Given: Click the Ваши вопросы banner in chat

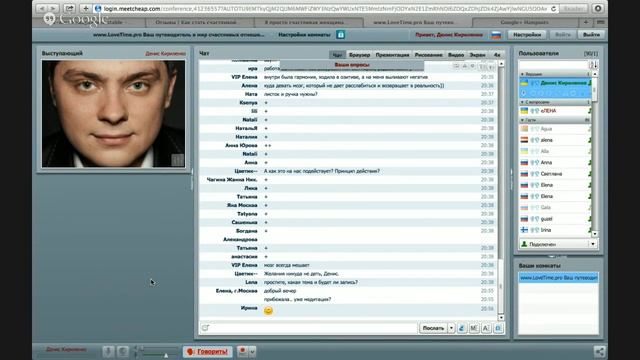Looking at the screenshot, I should click(x=352, y=65).
